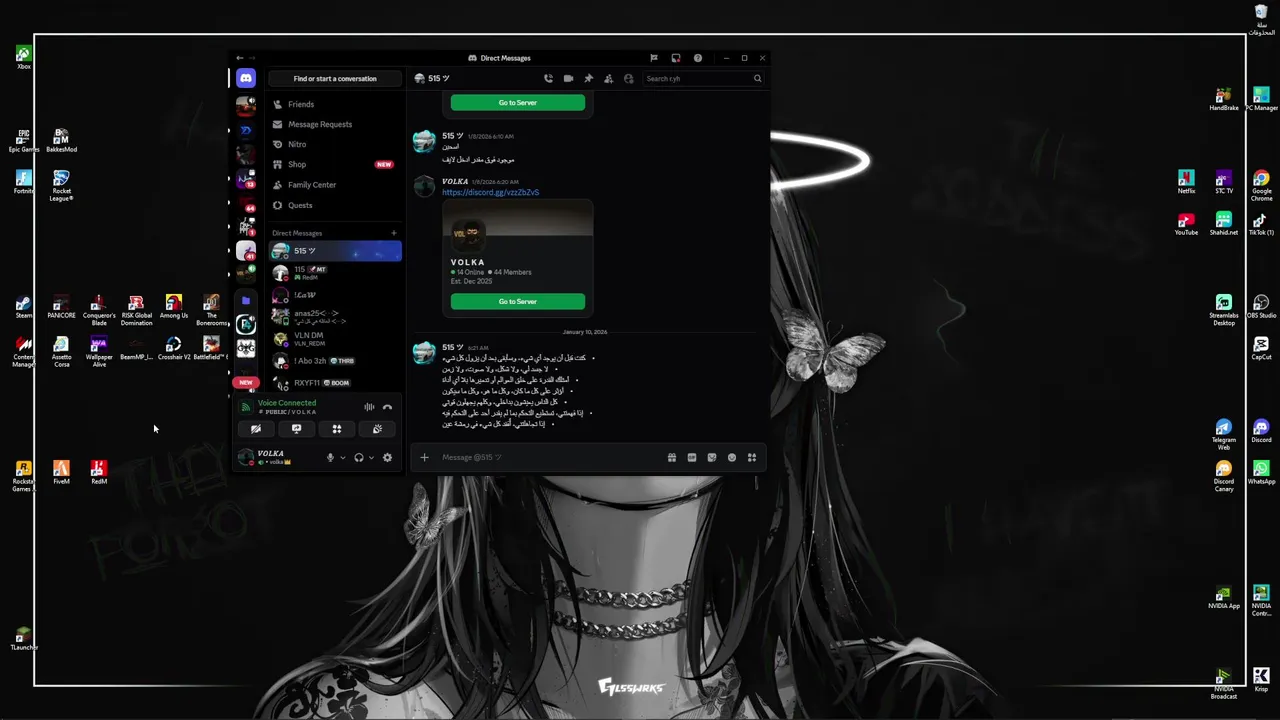Screen dimensions: 1280x720
Task: Open pinned messages in the chat
Action: point(588,78)
